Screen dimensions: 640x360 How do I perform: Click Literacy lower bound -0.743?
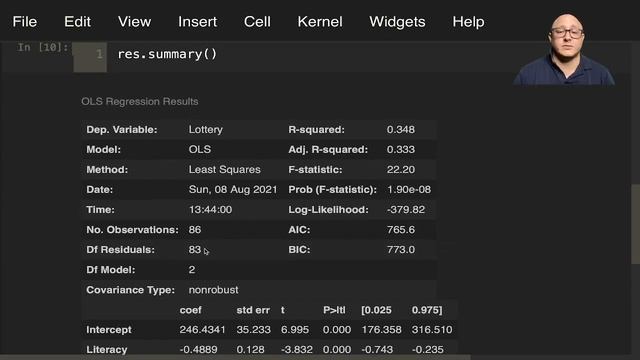coord(377,350)
